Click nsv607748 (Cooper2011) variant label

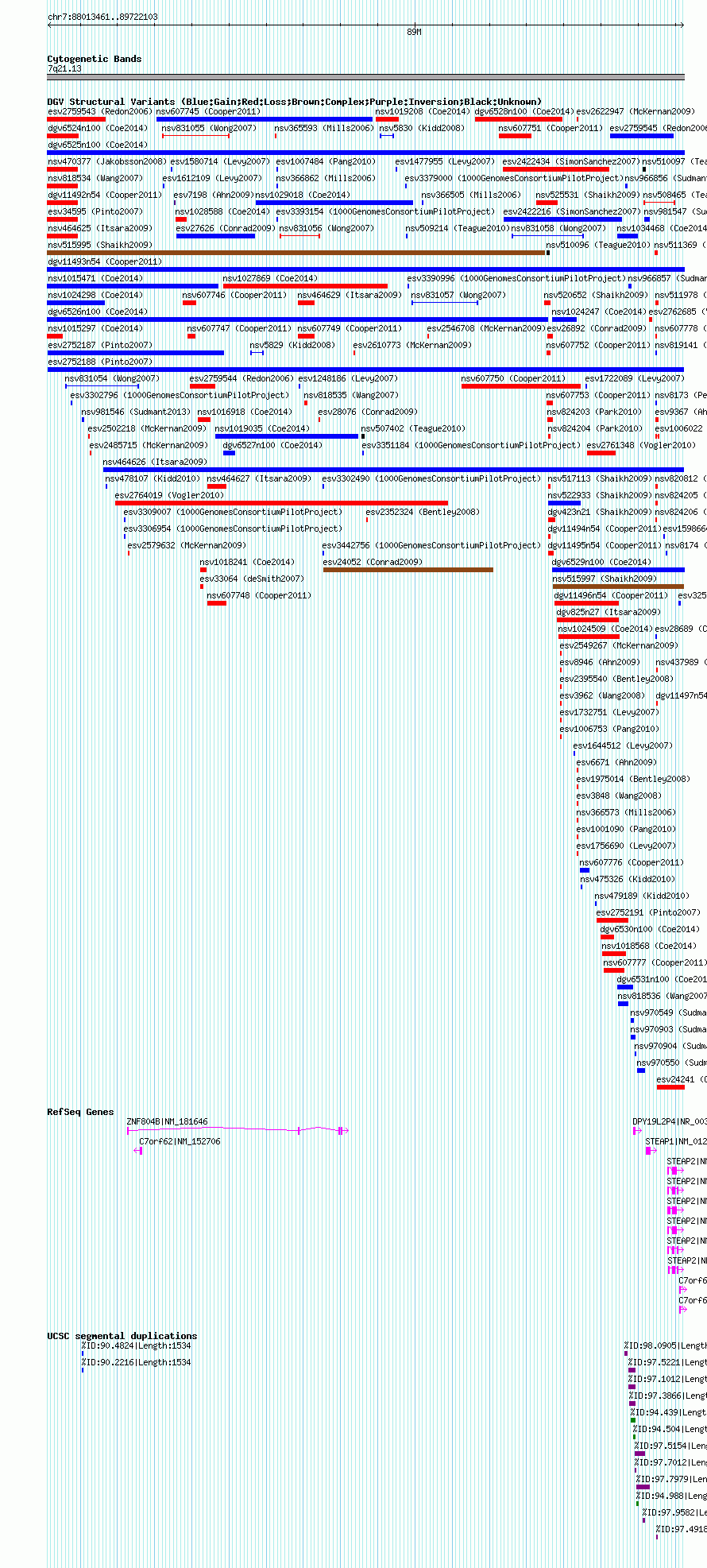(x=259, y=595)
